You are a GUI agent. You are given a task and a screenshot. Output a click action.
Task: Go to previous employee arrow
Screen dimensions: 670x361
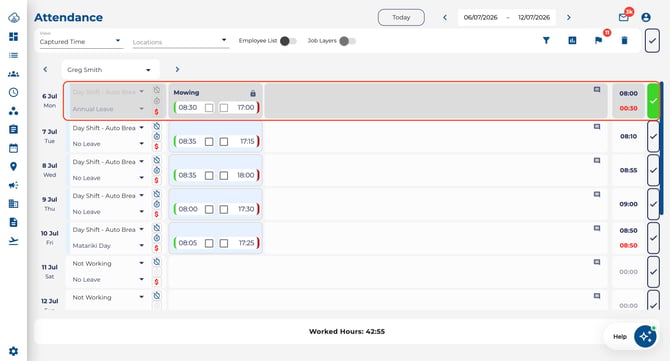(x=45, y=69)
